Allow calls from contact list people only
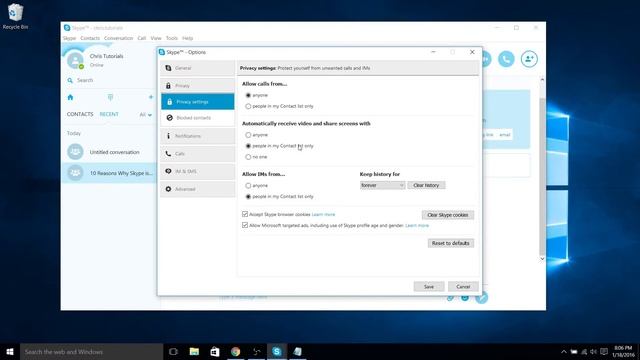The height and width of the screenshot is (360, 640). point(248,106)
